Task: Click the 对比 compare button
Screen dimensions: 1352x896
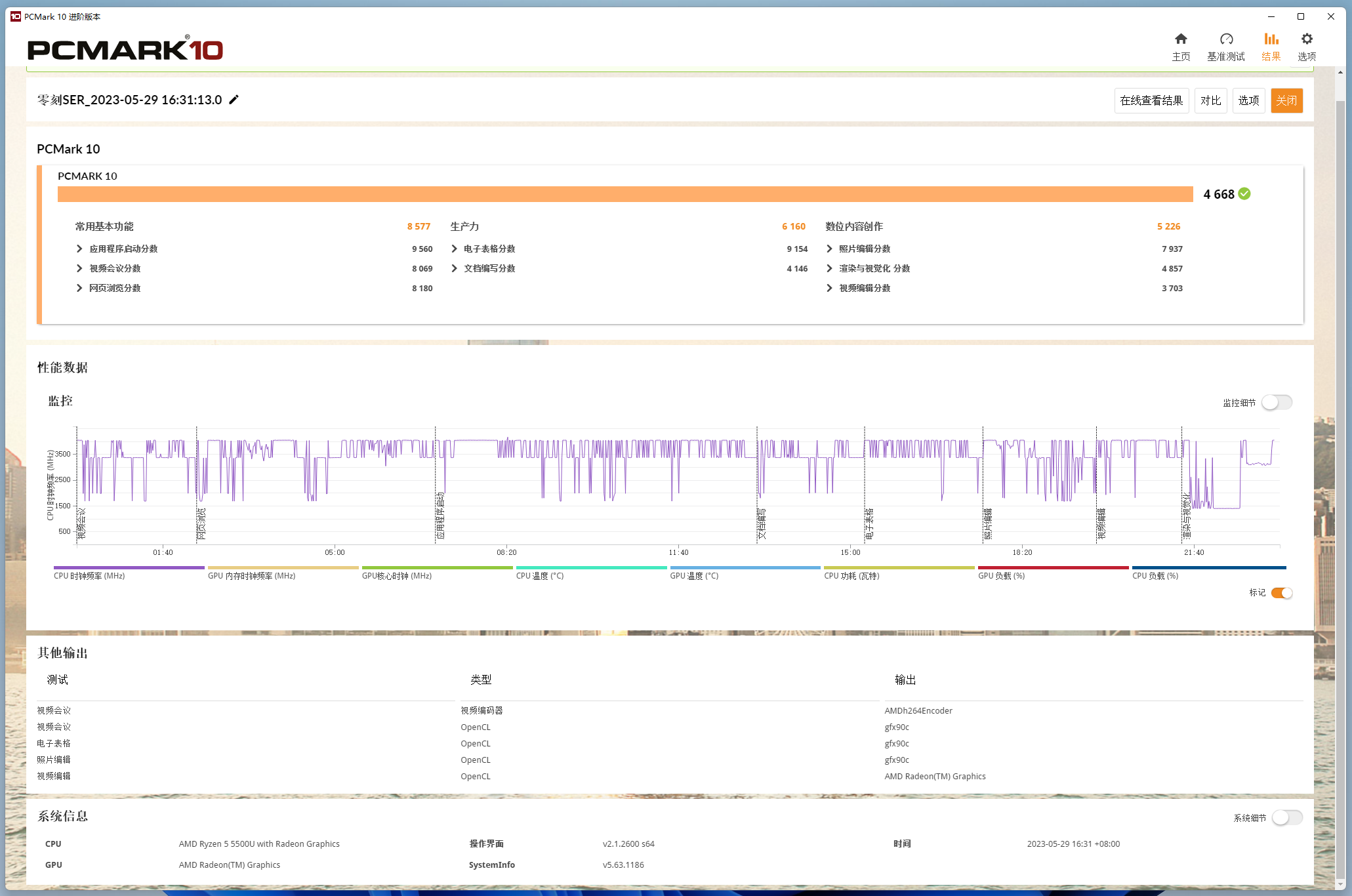Action: (x=1210, y=100)
